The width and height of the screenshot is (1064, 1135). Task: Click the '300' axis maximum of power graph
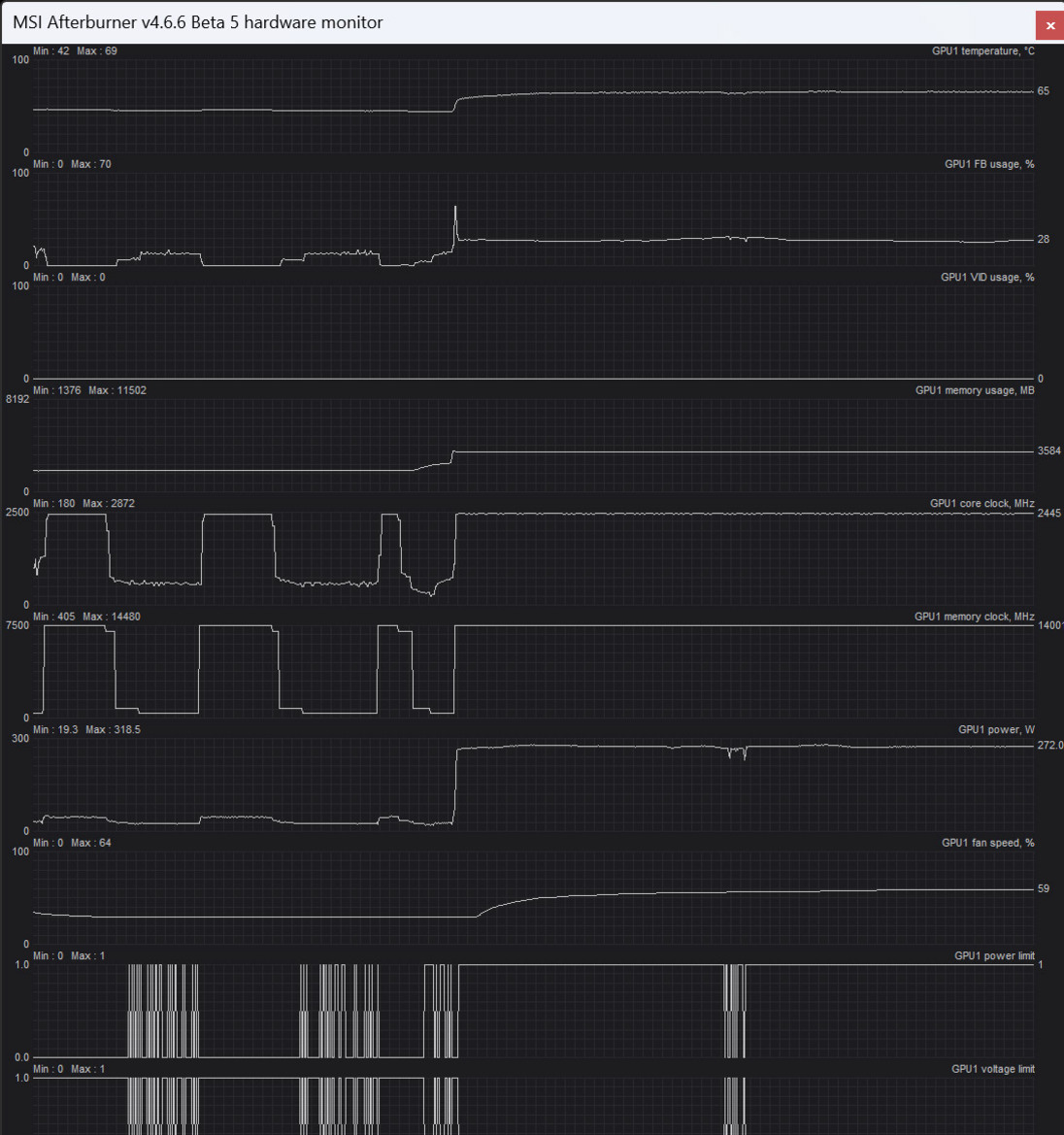pos(20,738)
